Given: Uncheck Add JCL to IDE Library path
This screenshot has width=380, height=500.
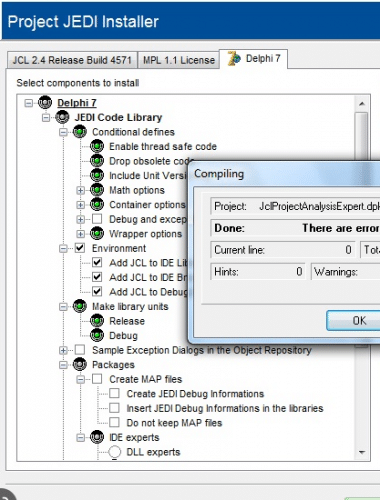Looking at the screenshot, I should pos(97,263).
